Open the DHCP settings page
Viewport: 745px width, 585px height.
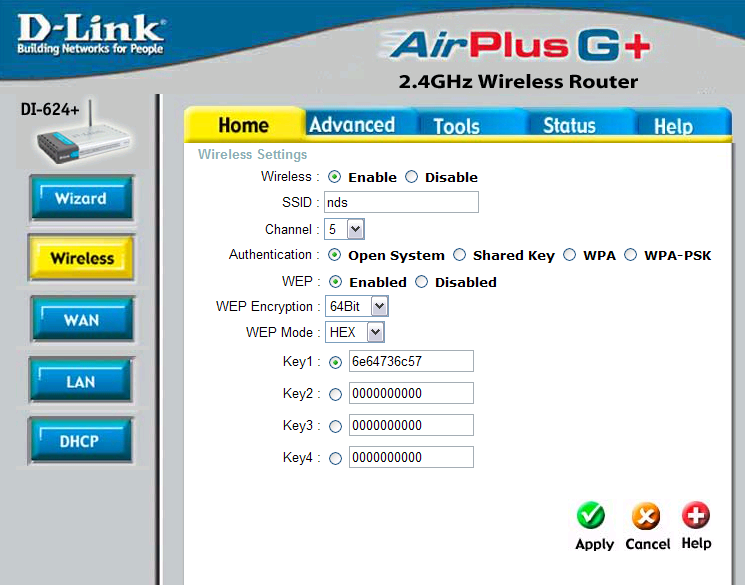(80, 441)
